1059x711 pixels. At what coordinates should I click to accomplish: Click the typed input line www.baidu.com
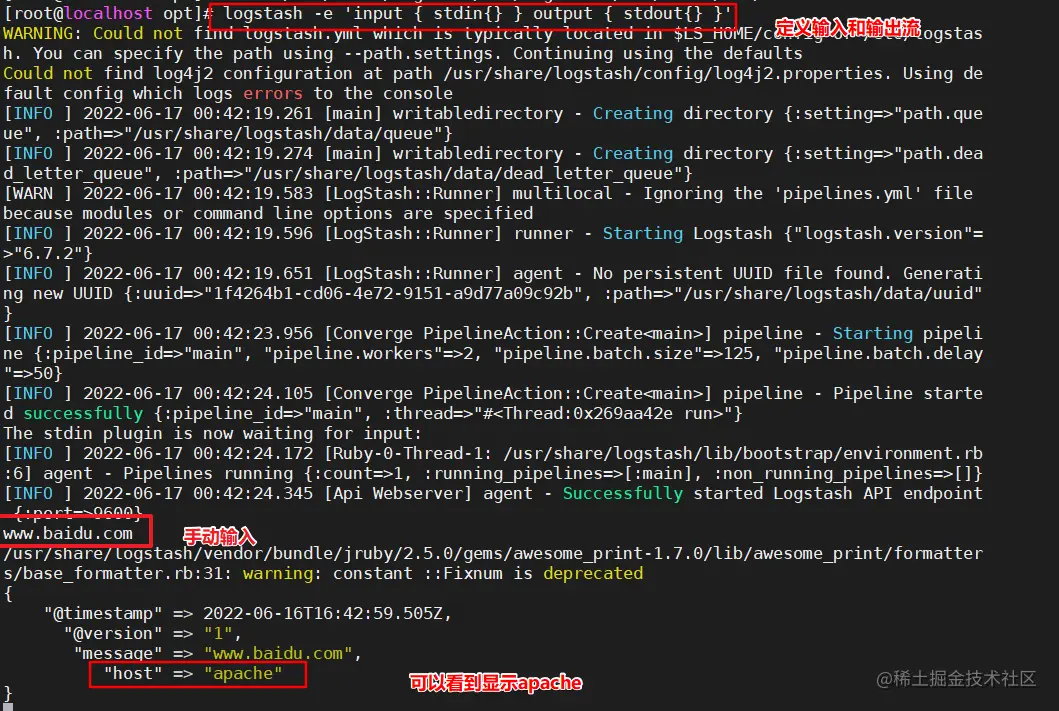pyautogui.click(x=68, y=533)
